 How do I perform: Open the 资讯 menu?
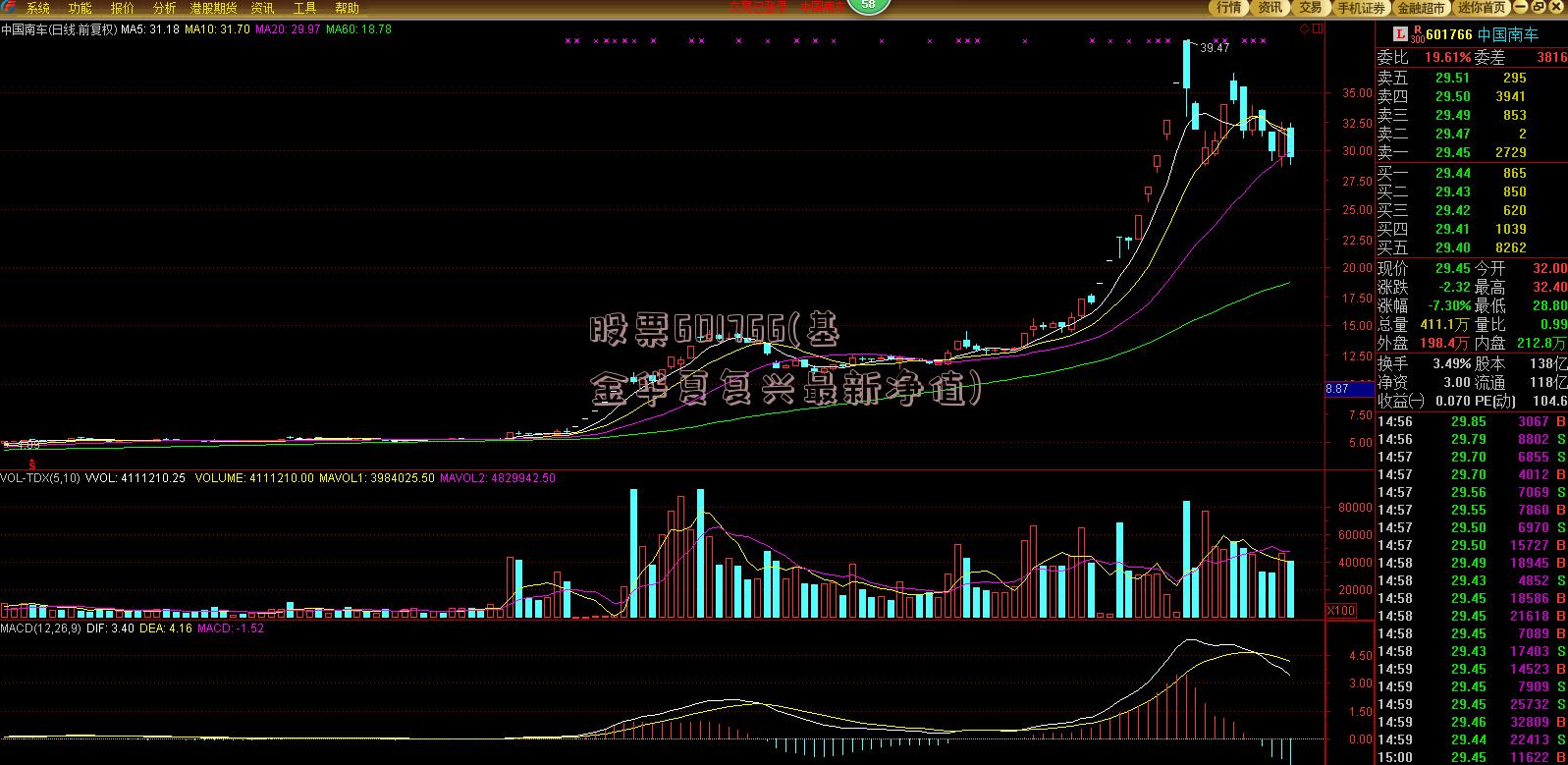[262, 8]
